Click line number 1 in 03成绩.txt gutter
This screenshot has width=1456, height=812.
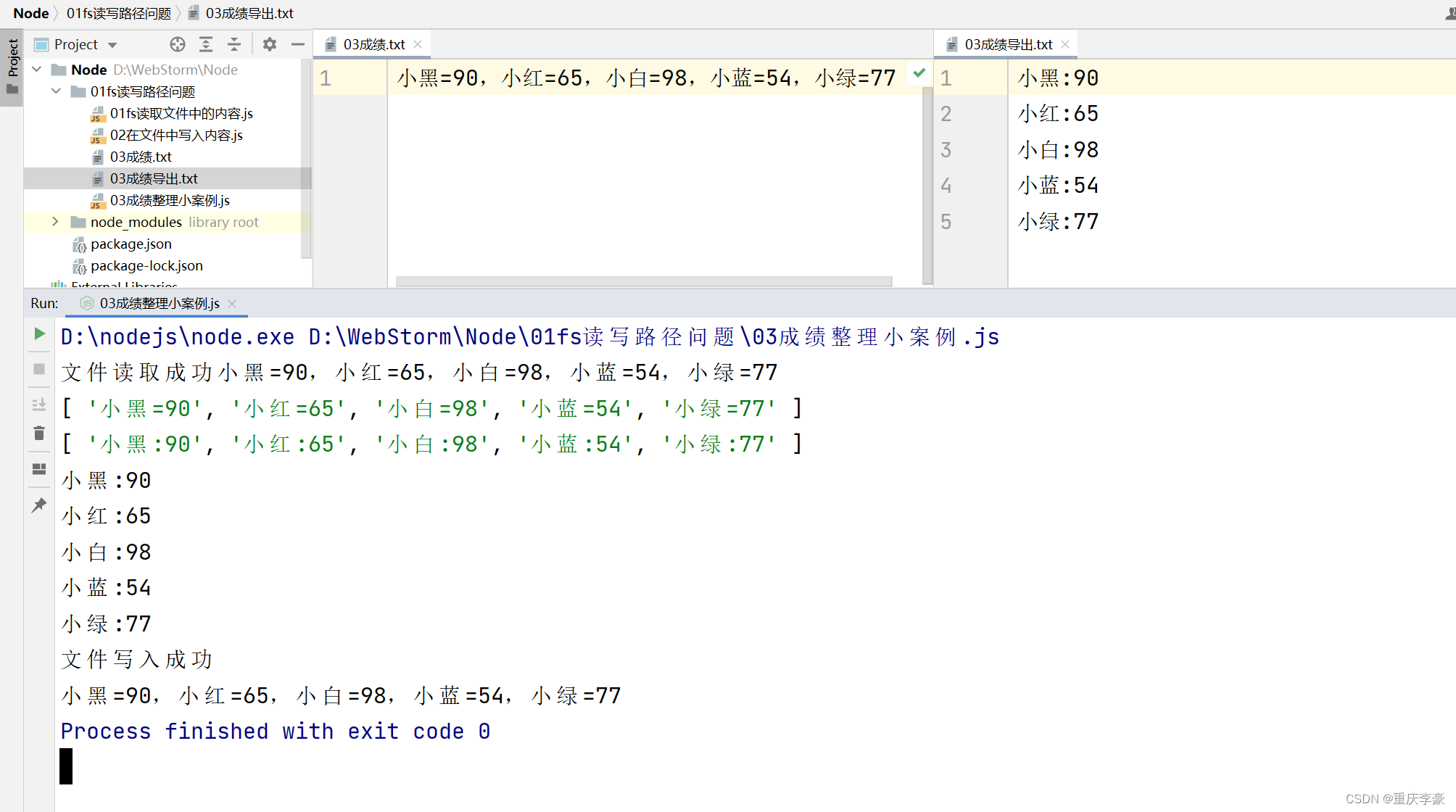[326, 78]
